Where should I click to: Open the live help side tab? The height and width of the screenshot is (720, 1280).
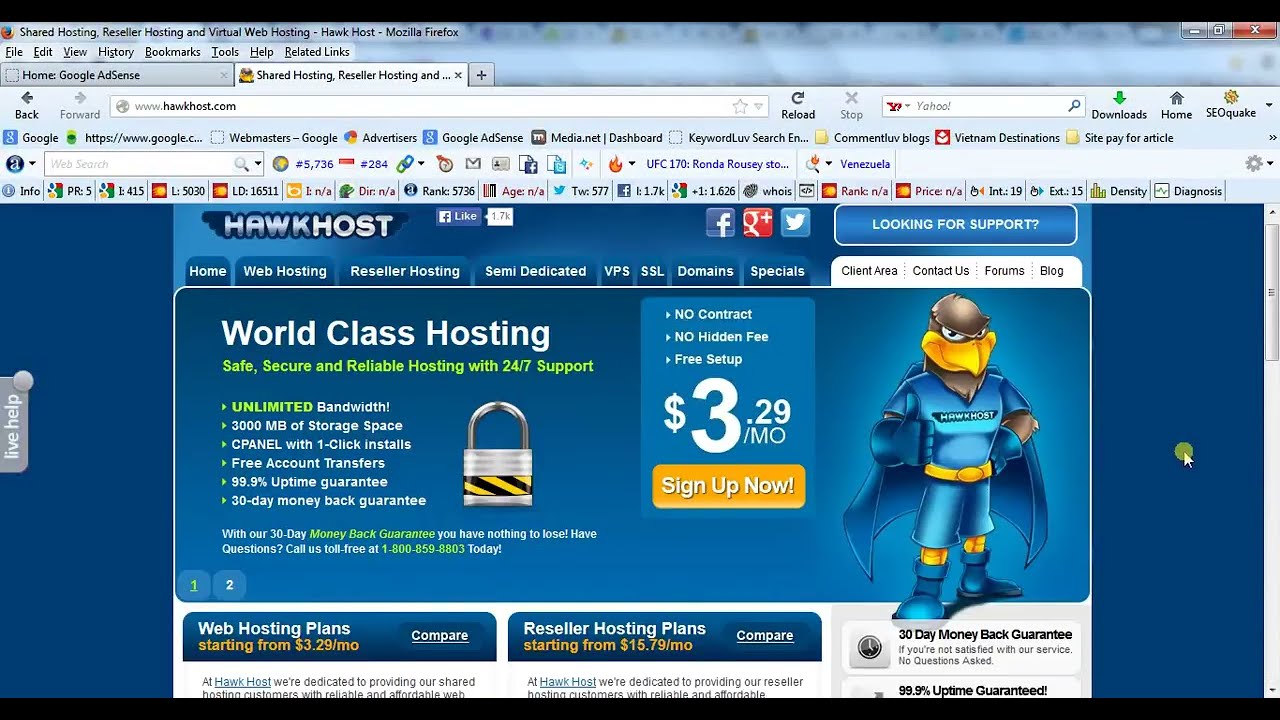[13, 425]
